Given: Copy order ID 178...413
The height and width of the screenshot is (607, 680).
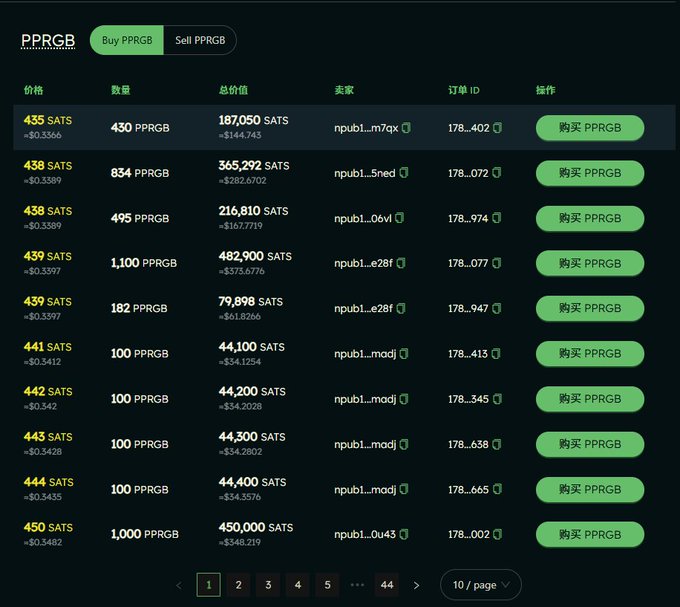Looking at the screenshot, I should (497, 354).
